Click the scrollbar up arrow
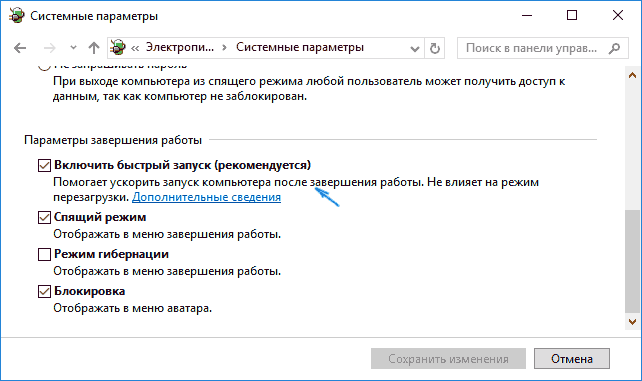This screenshot has width=642, height=381. (x=632, y=75)
